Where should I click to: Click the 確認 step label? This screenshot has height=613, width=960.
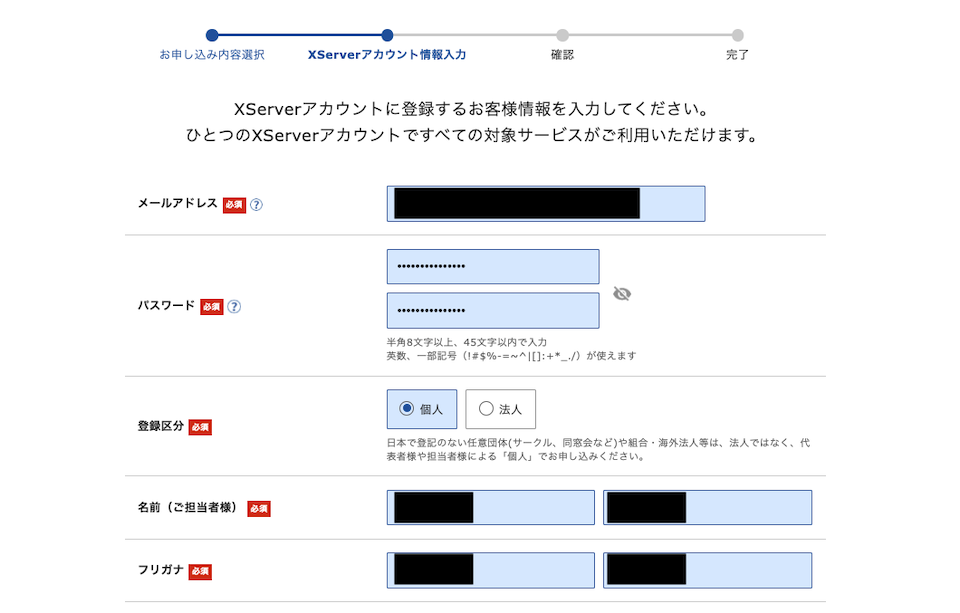[562, 55]
